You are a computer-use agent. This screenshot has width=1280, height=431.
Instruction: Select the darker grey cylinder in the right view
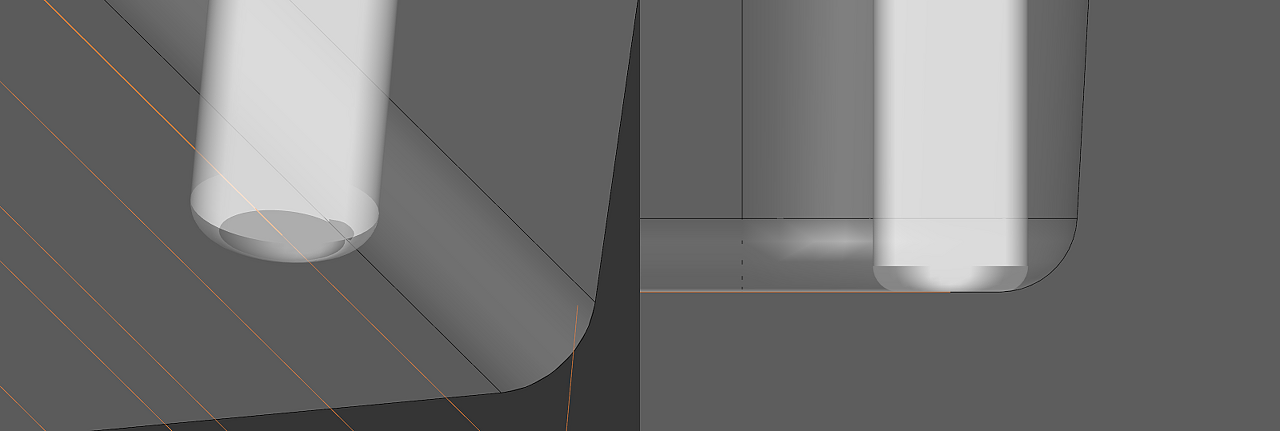[808, 110]
